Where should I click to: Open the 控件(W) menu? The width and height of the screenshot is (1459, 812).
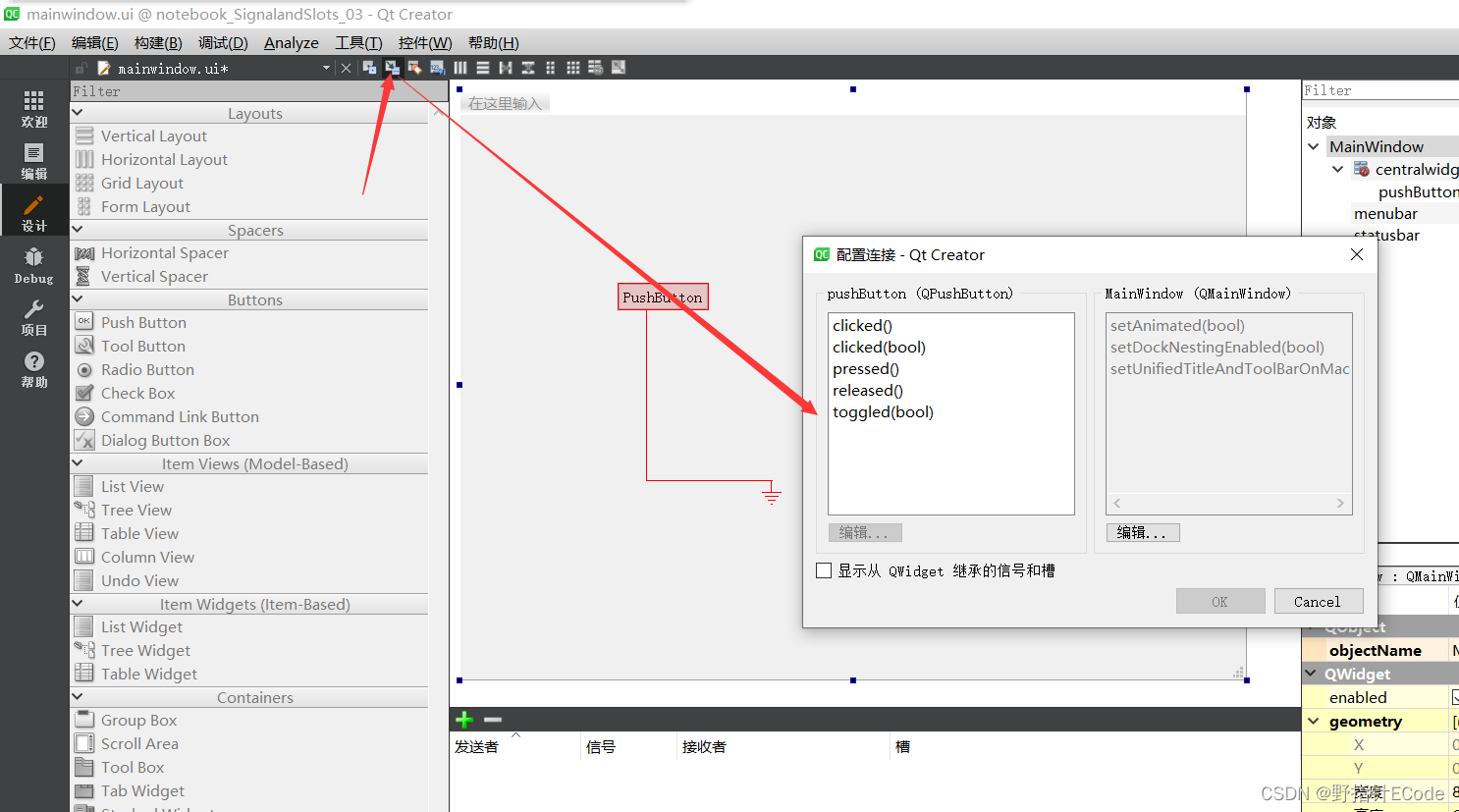tap(425, 42)
